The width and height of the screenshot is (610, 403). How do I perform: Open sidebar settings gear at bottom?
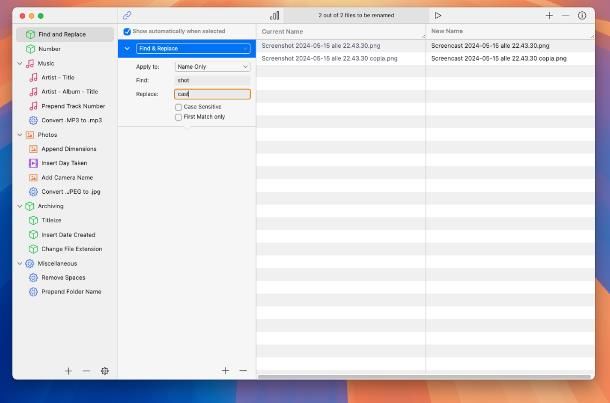click(x=105, y=371)
